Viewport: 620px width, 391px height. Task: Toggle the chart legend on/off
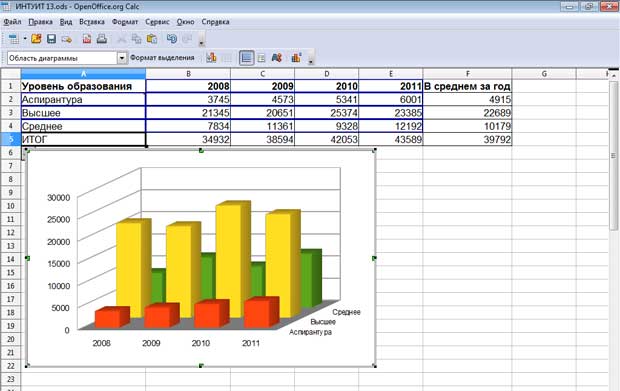261,58
